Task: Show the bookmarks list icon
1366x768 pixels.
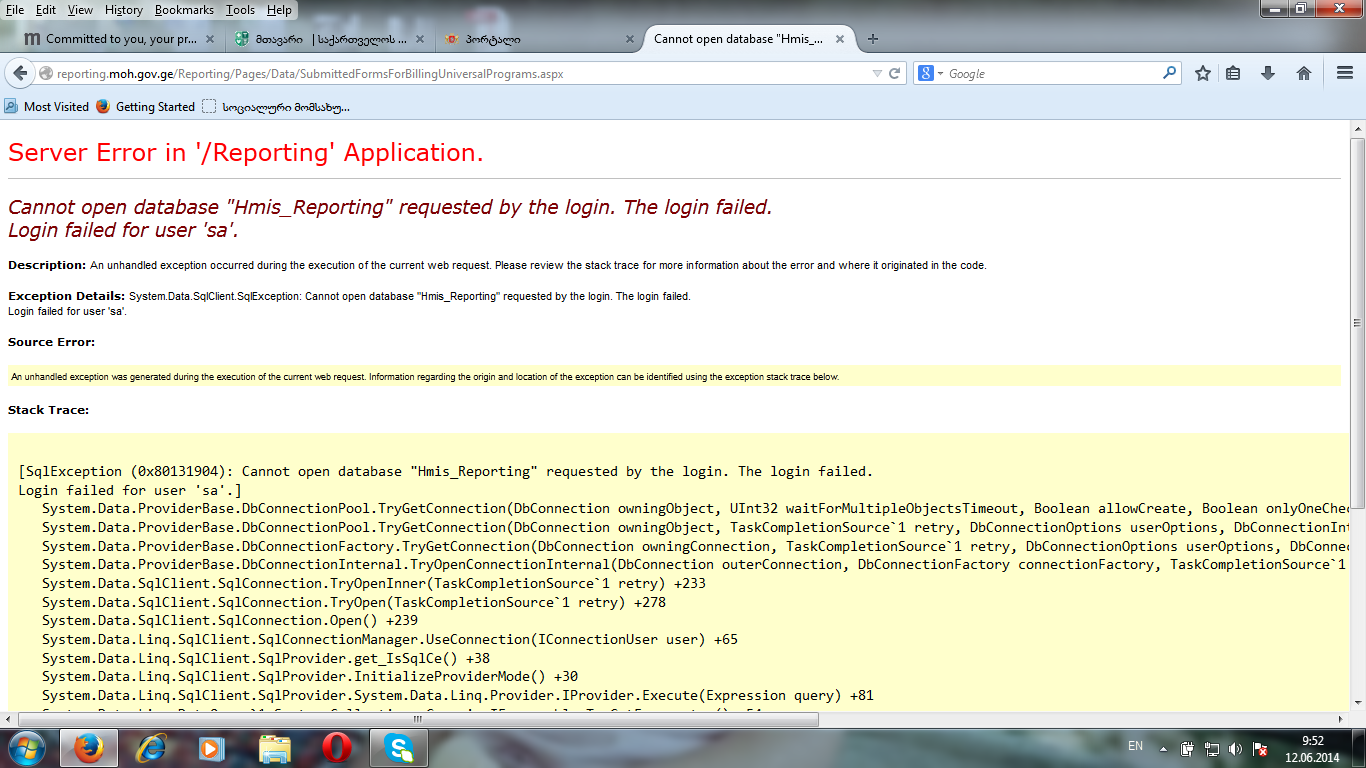Action: (1233, 73)
